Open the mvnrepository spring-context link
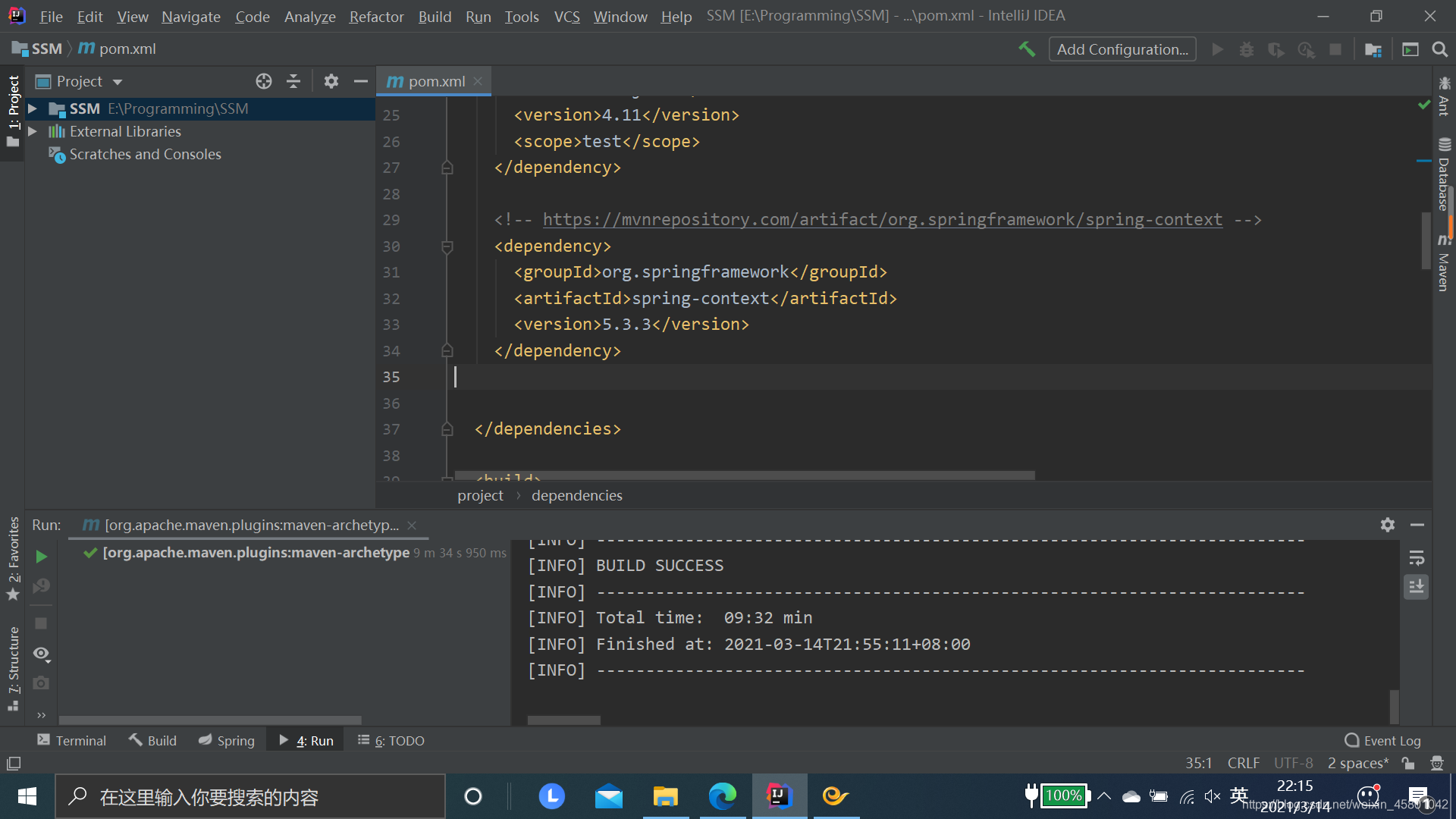The height and width of the screenshot is (819, 1456). [x=882, y=220]
